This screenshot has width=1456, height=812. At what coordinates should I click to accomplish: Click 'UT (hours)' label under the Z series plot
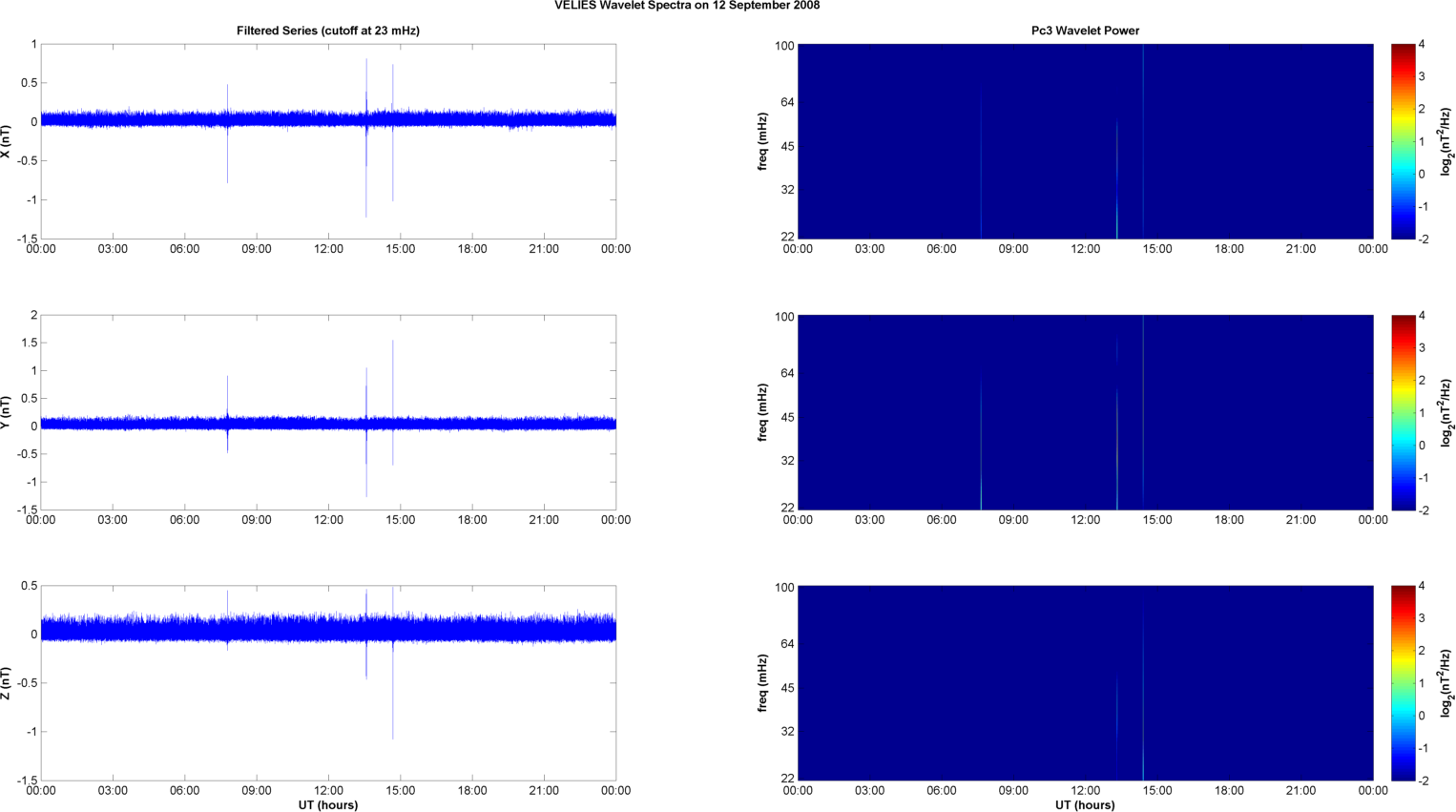coord(328,805)
